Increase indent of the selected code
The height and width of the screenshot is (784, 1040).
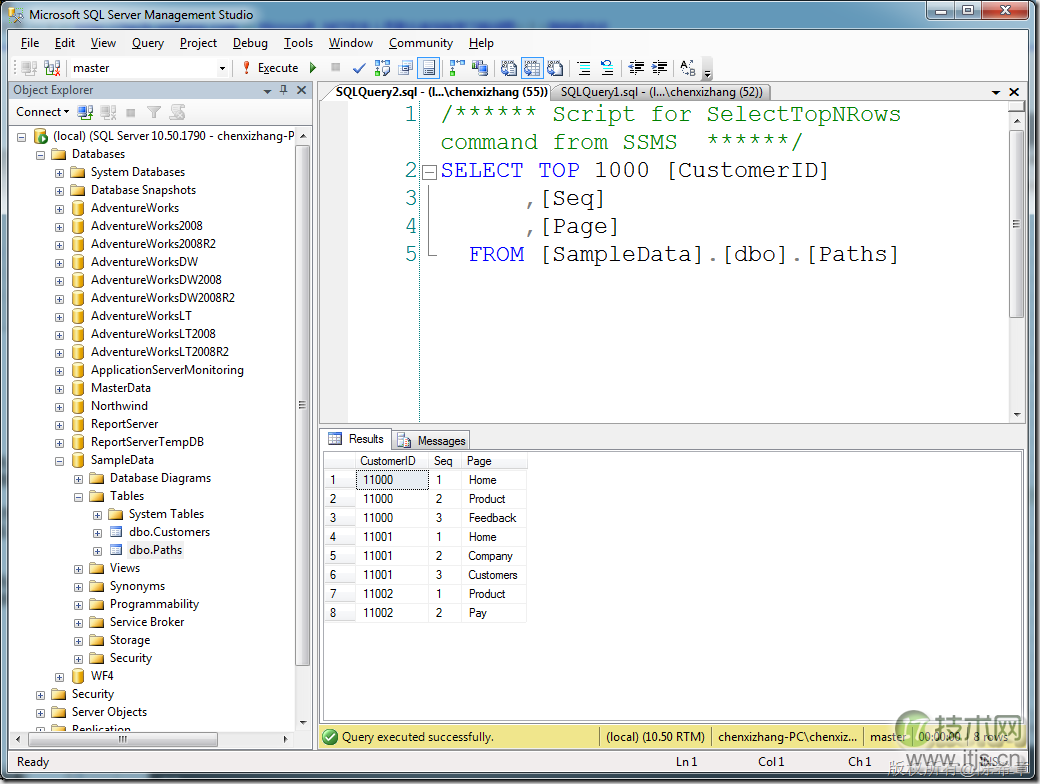tap(659, 68)
